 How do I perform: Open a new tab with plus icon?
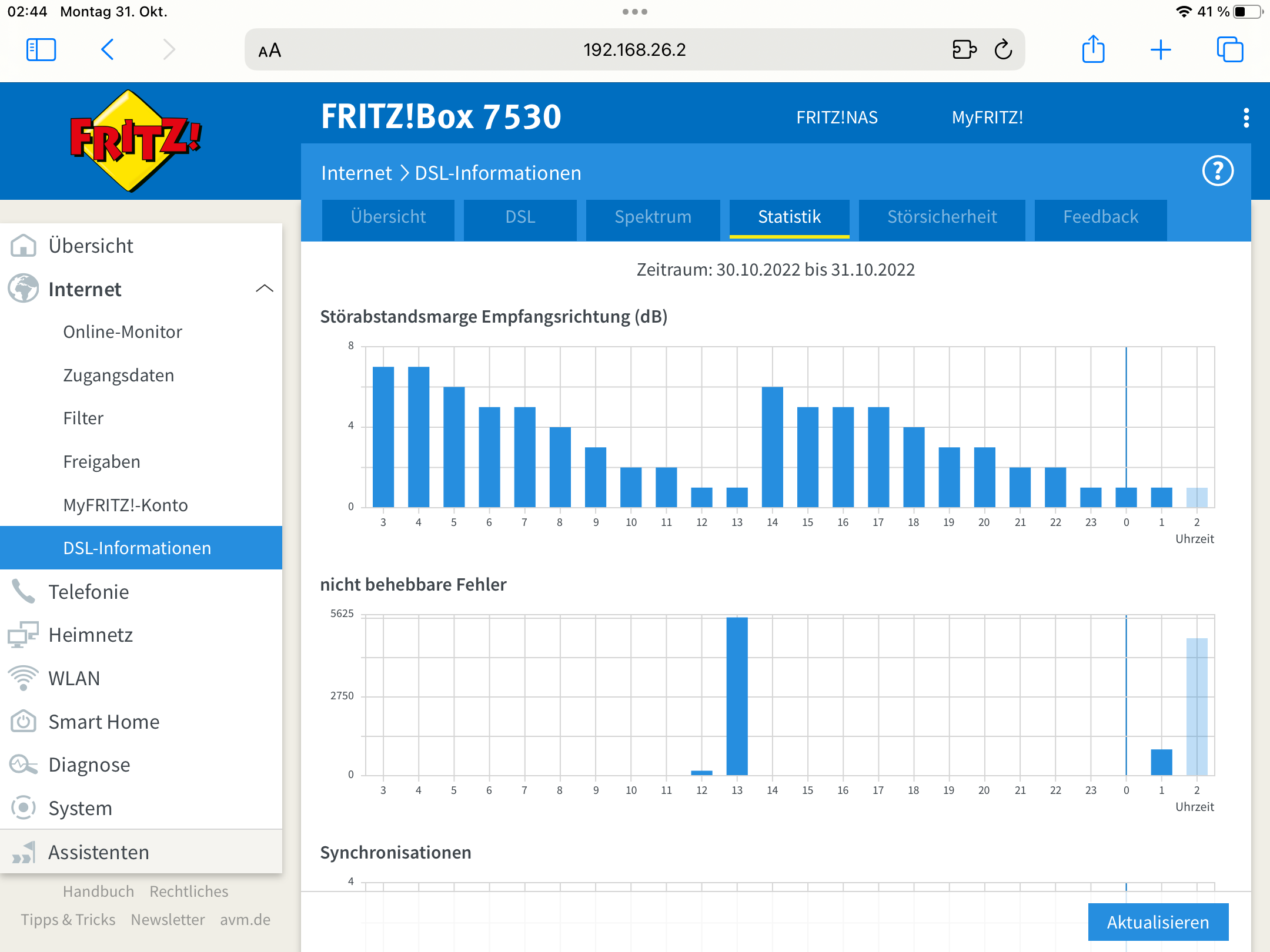1161,50
